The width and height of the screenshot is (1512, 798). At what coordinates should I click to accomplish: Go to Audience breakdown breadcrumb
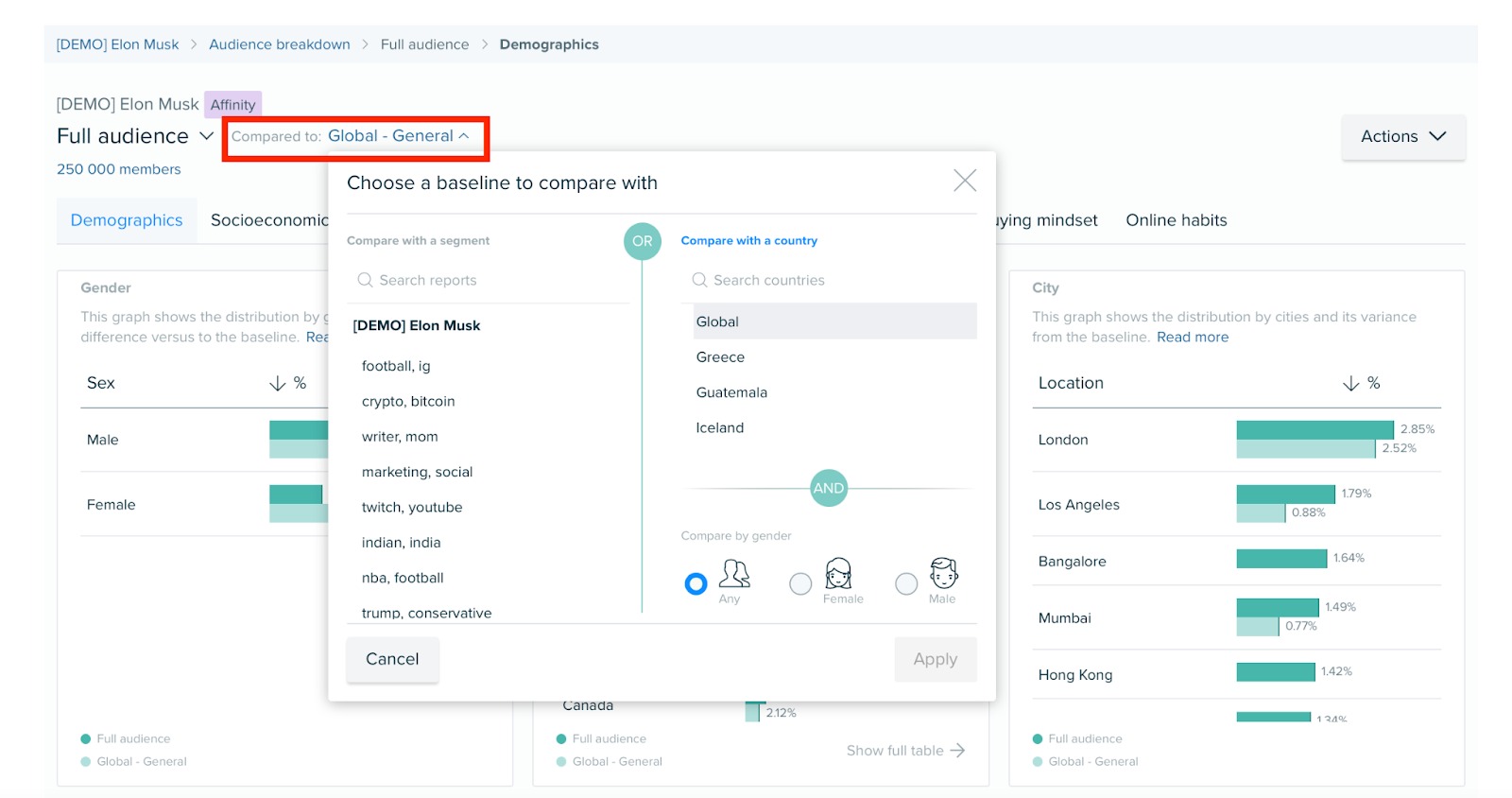point(280,44)
